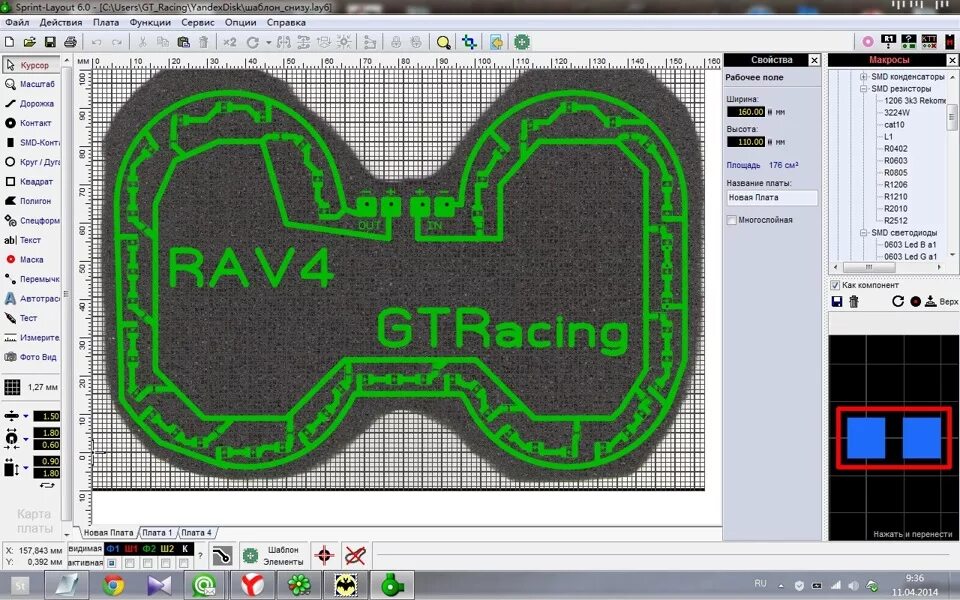Open the magnifier zoom icon in the toolbar
This screenshot has width=960, height=600.
(443, 42)
